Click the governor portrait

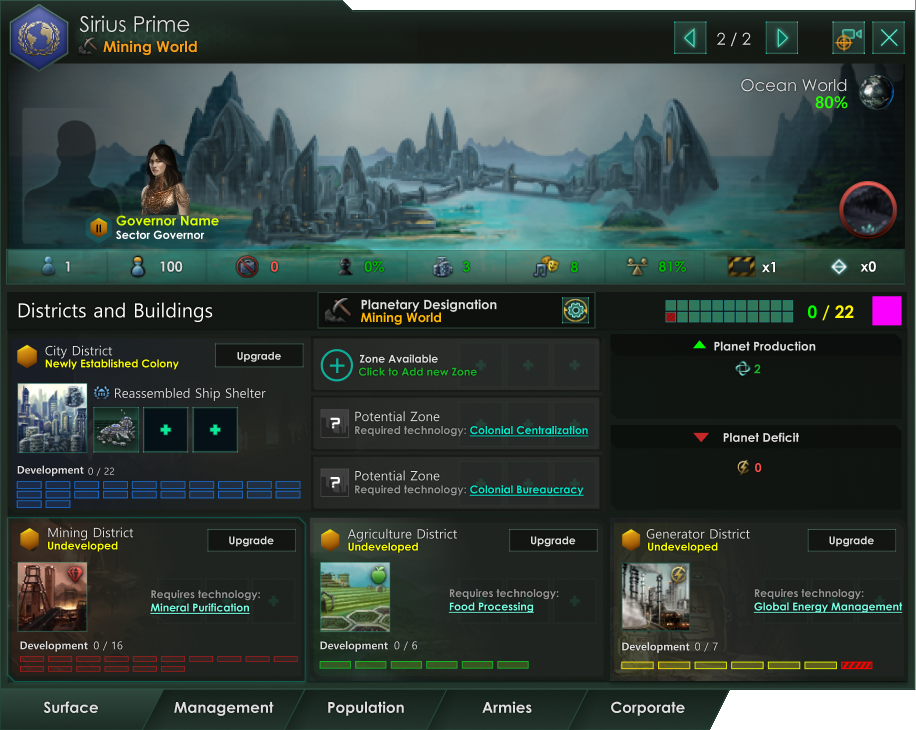coord(165,179)
